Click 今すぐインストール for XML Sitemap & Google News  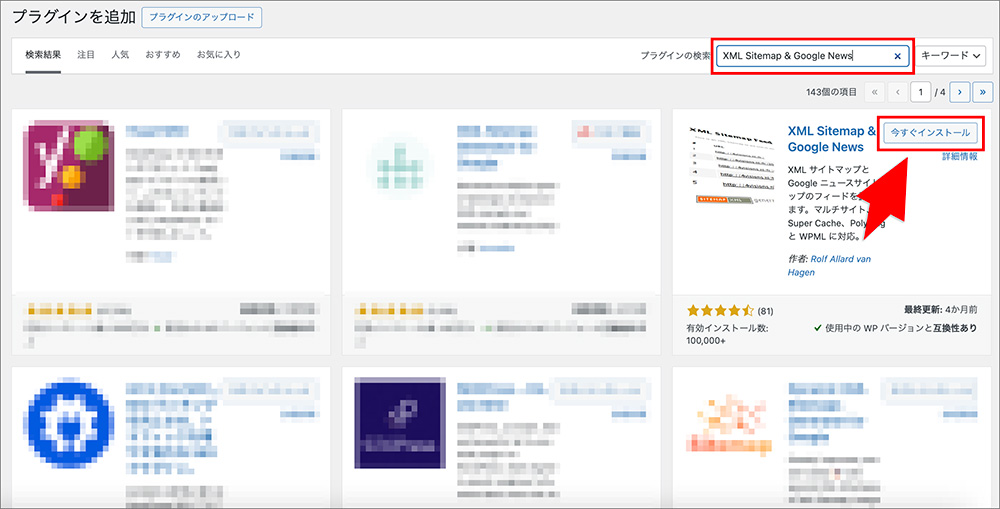(x=930, y=133)
